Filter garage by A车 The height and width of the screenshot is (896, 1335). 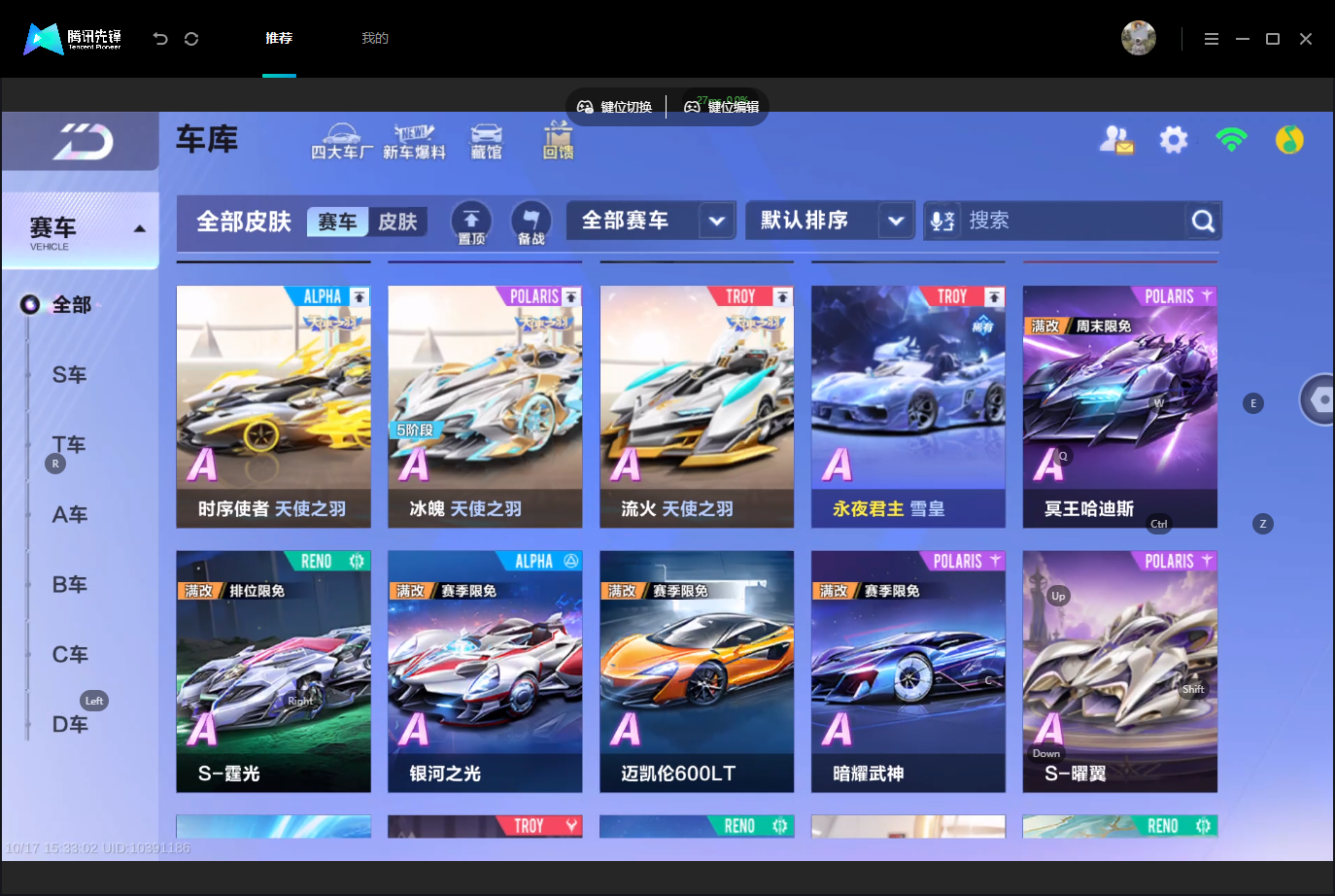tap(70, 515)
